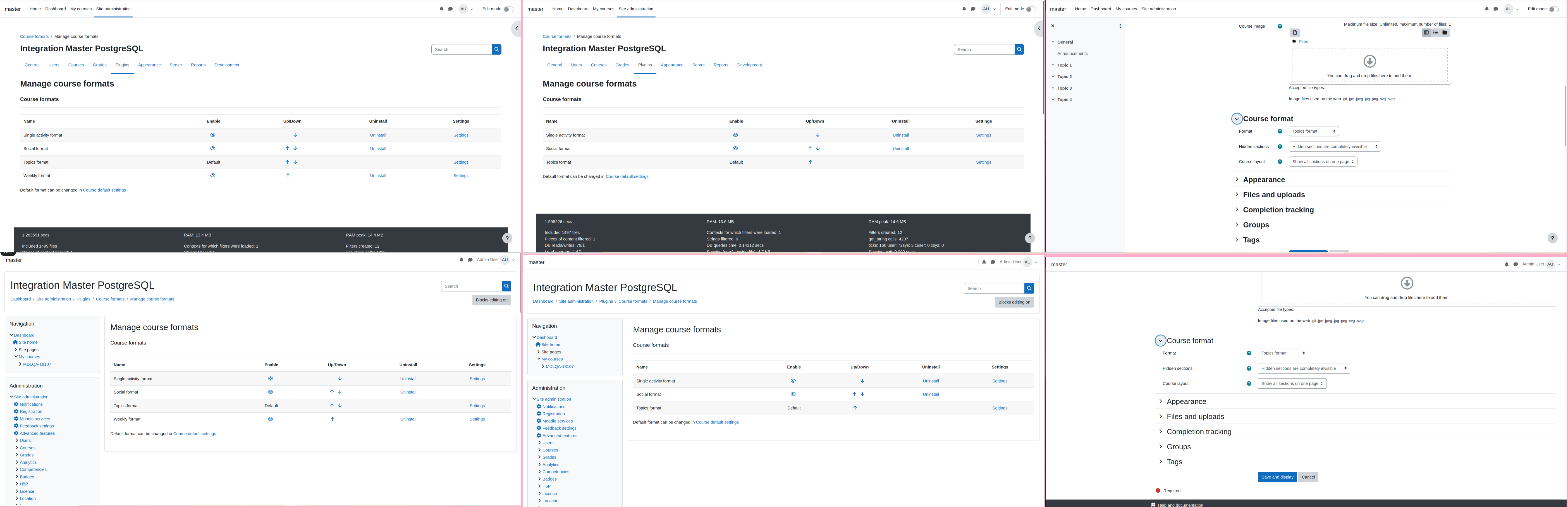Disable Social format eye in top-left panel
The image size is (1568, 507).
[x=212, y=149]
